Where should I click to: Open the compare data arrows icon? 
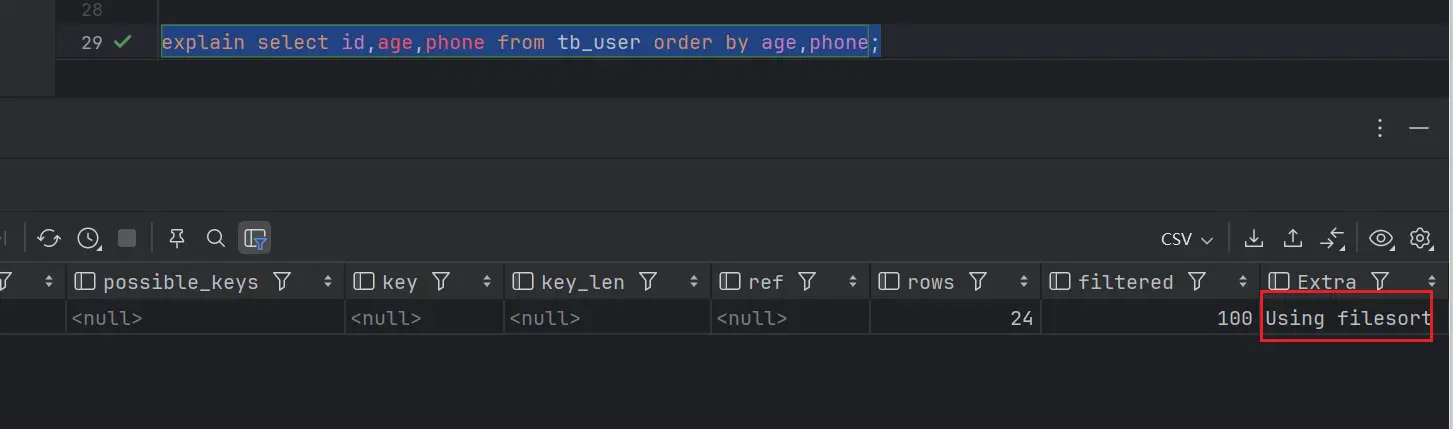(1332, 238)
